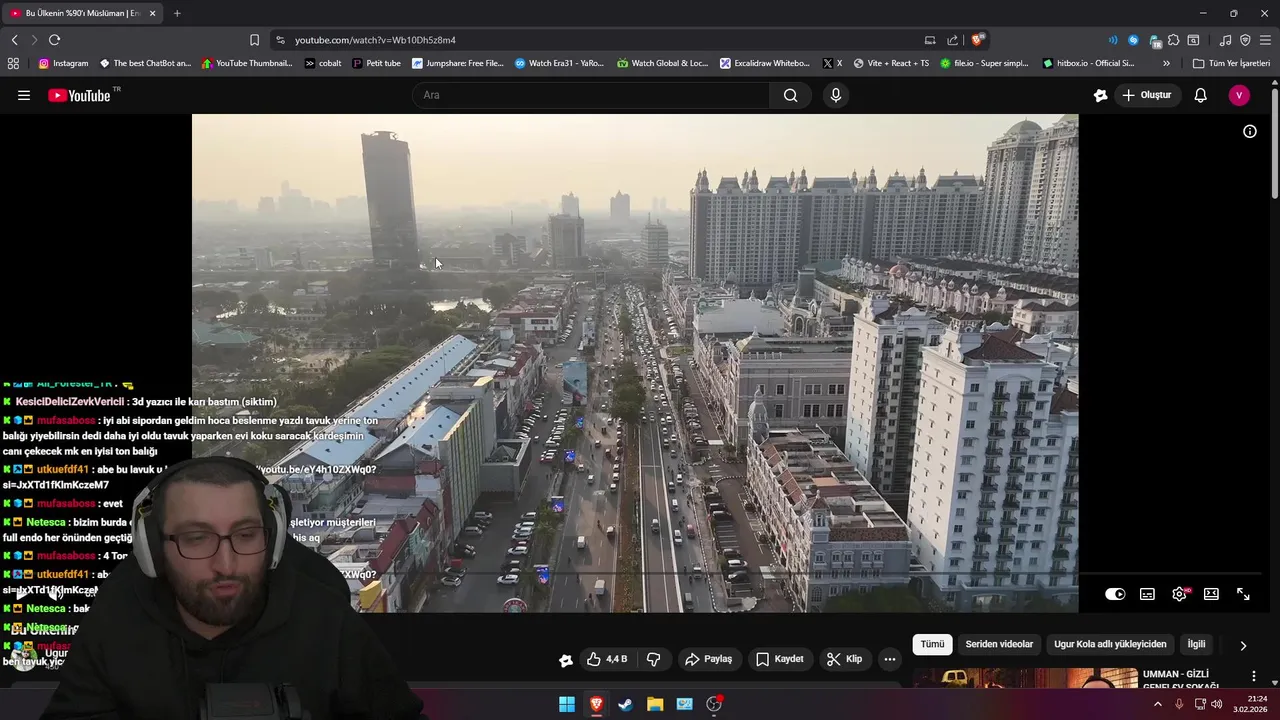Dislike the video
The width and height of the screenshot is (1280, 720).
point(653,659)
